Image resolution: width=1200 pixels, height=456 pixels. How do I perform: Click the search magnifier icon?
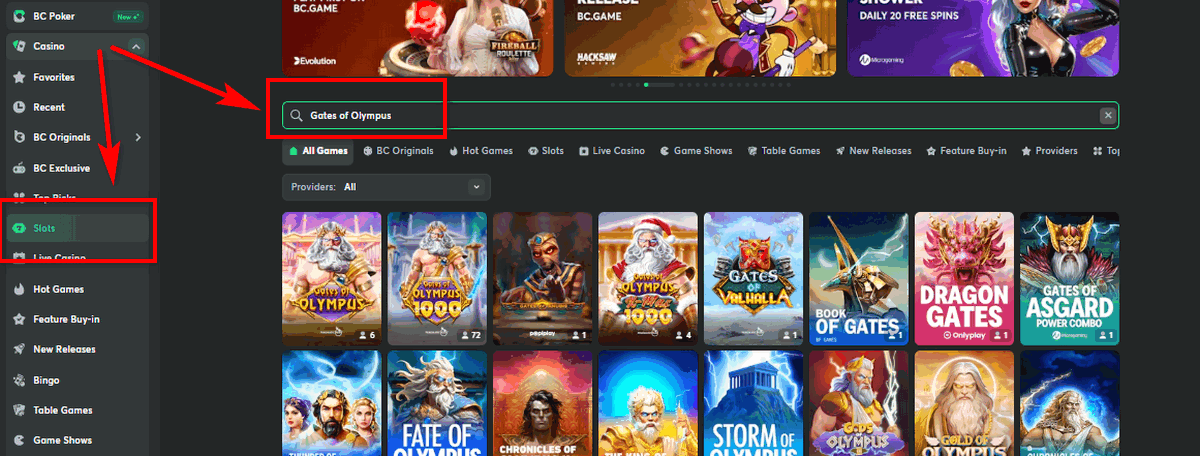296,116
